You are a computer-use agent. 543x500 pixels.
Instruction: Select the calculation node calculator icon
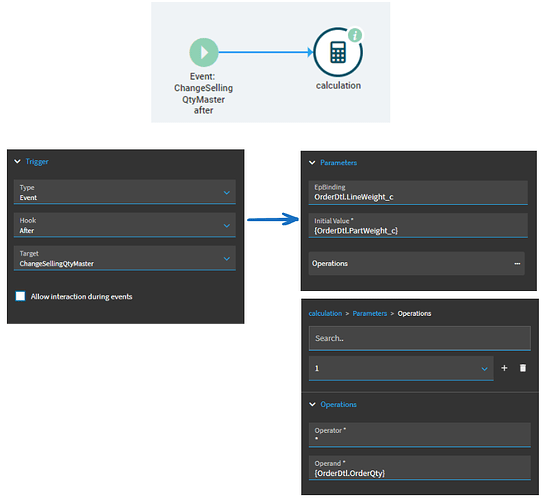(338, 52)
